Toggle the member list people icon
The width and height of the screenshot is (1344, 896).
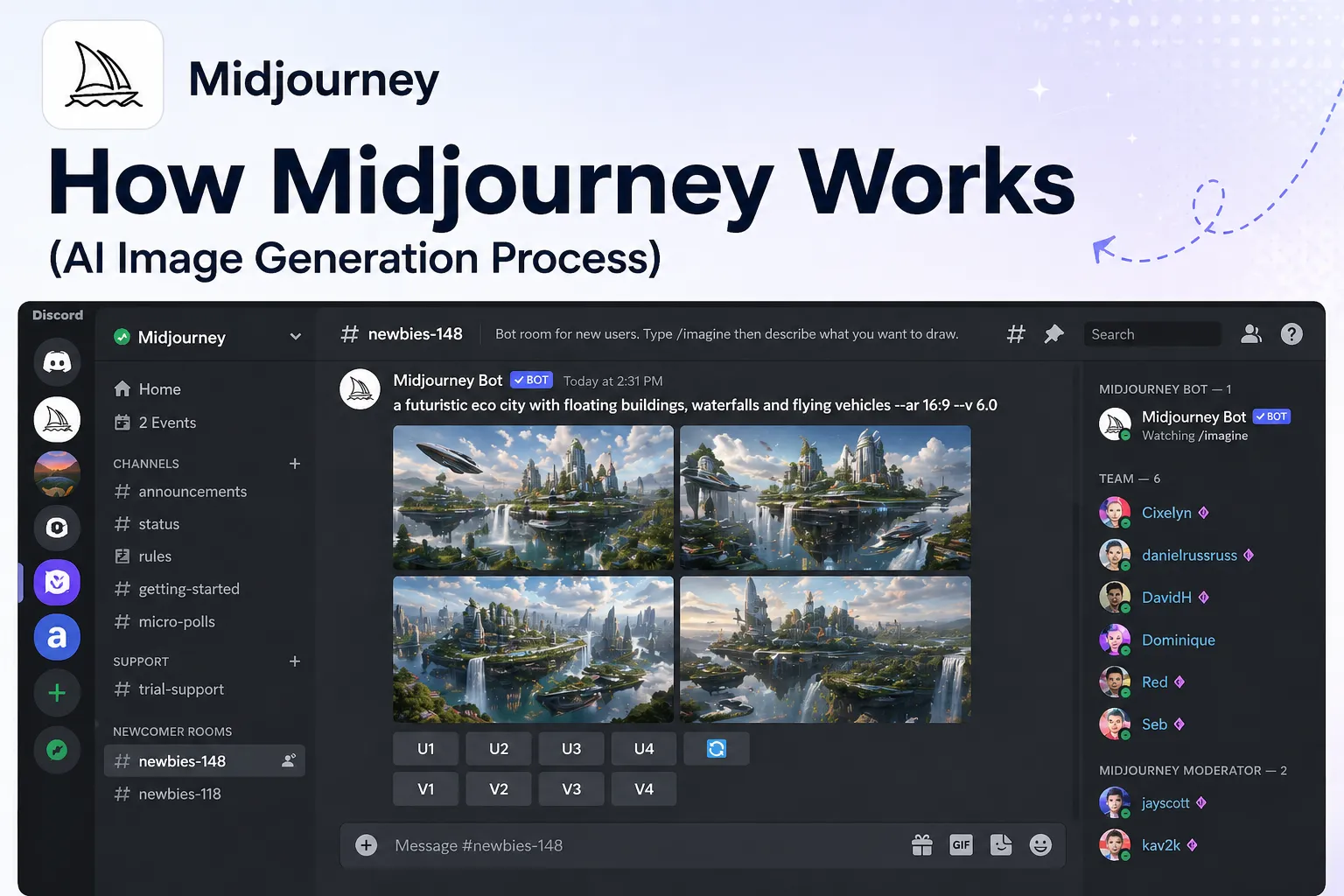1251,333
